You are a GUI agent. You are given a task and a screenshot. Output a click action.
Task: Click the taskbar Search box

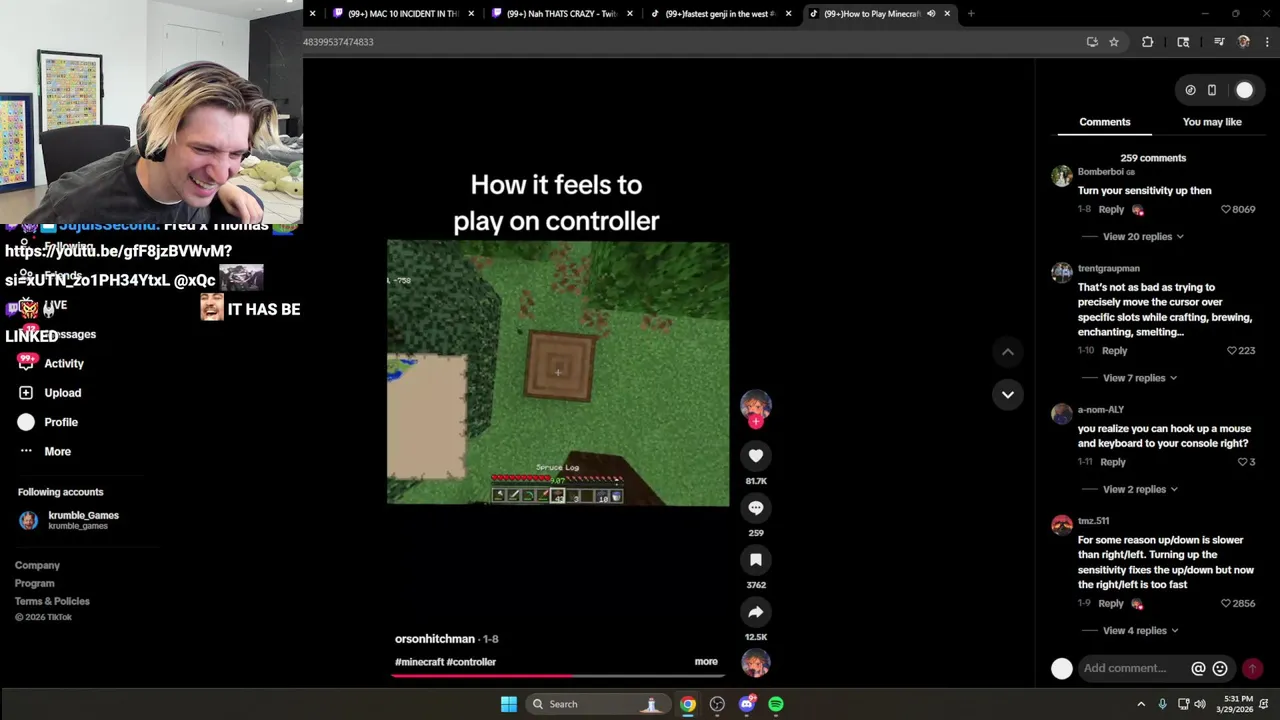coord(599,704)
